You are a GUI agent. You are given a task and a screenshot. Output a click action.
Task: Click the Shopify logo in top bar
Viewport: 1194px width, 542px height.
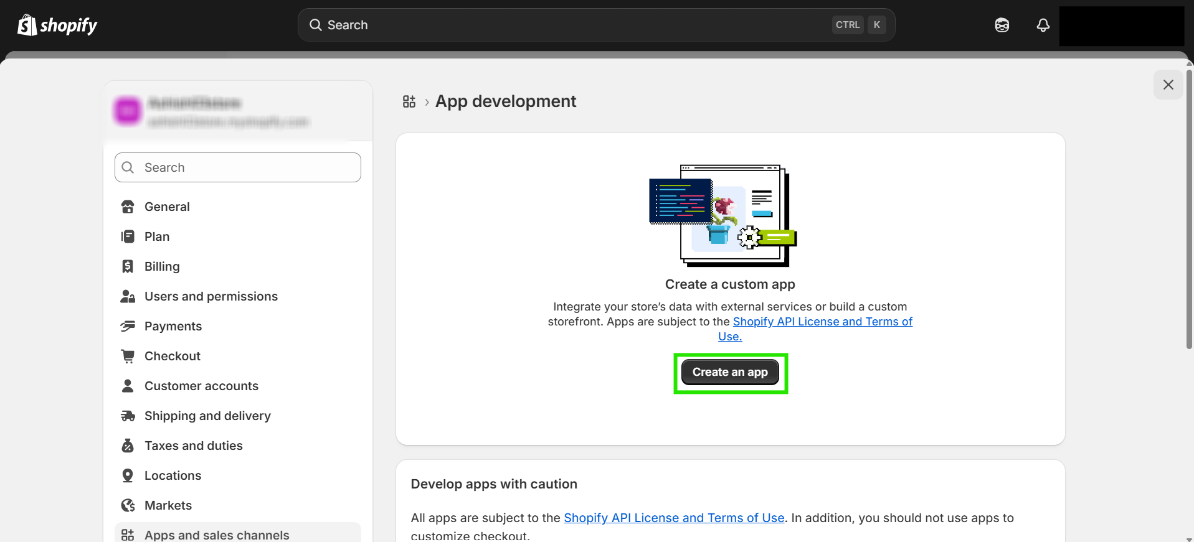[57, 25]
